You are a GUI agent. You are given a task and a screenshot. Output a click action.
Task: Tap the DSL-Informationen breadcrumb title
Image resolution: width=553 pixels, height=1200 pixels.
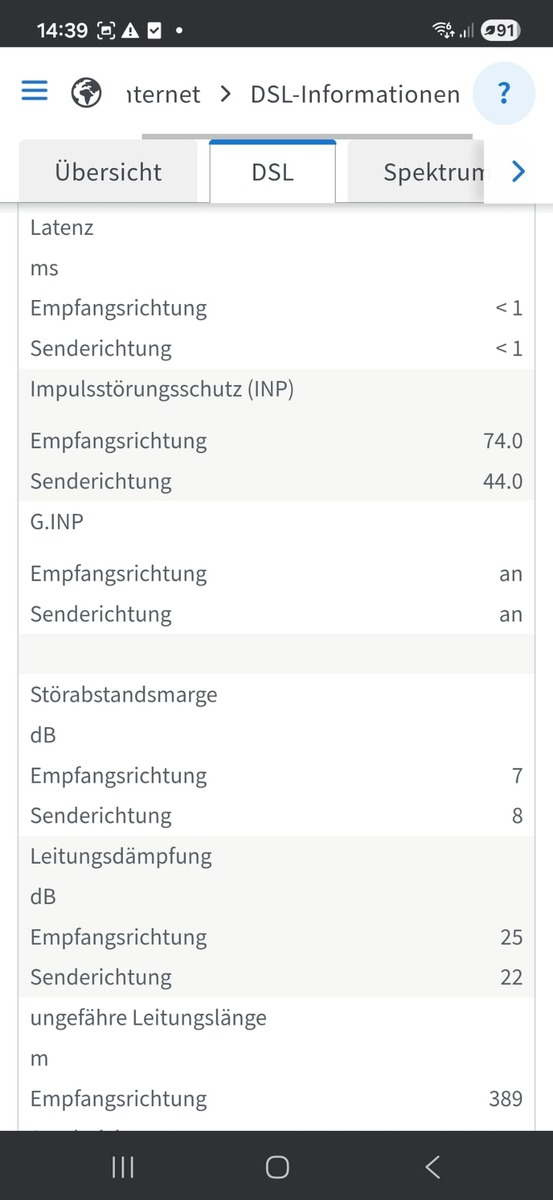point(355,94)
